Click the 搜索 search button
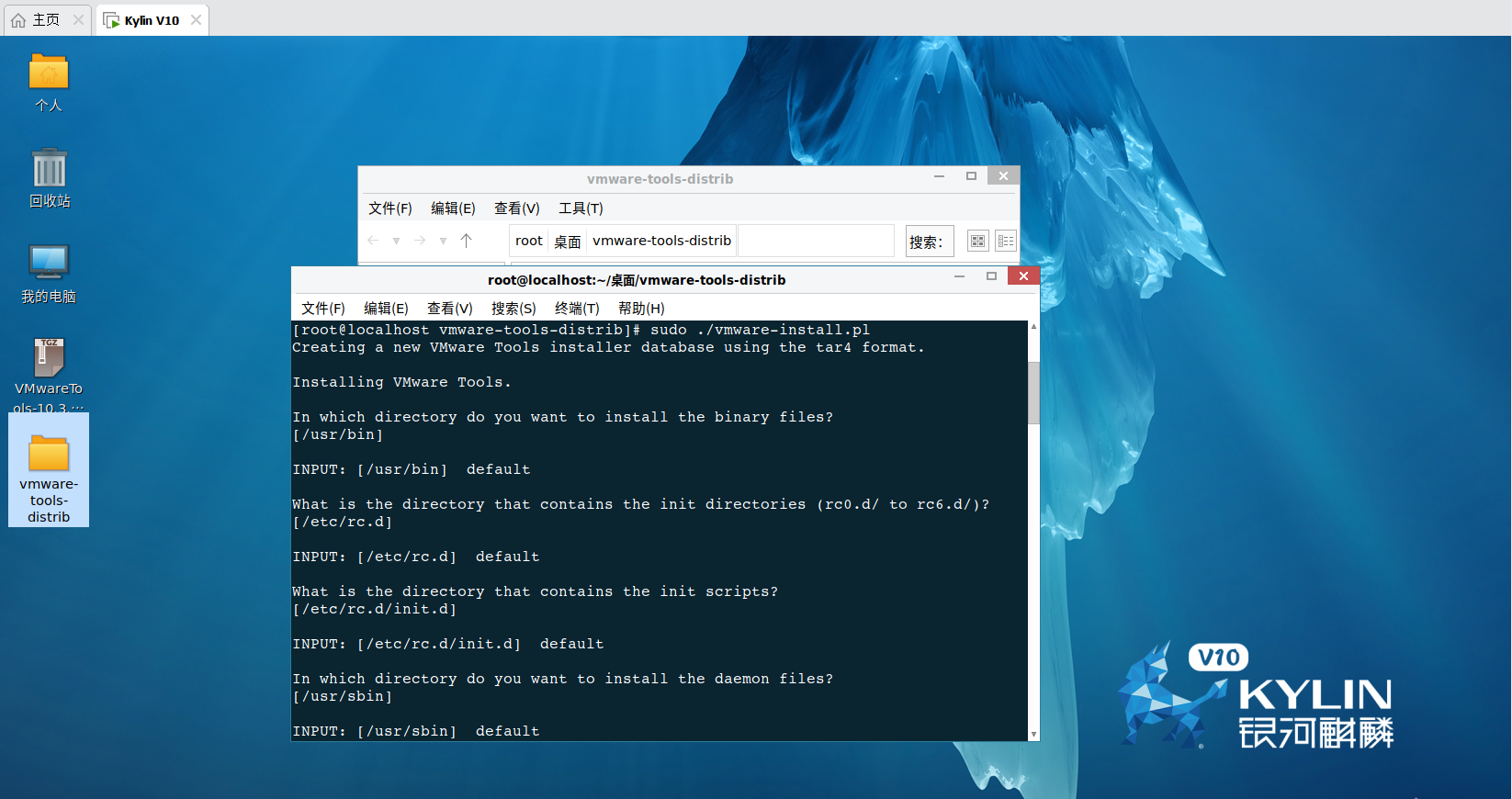The image size is (1512, 799). [x=929, y=242]
